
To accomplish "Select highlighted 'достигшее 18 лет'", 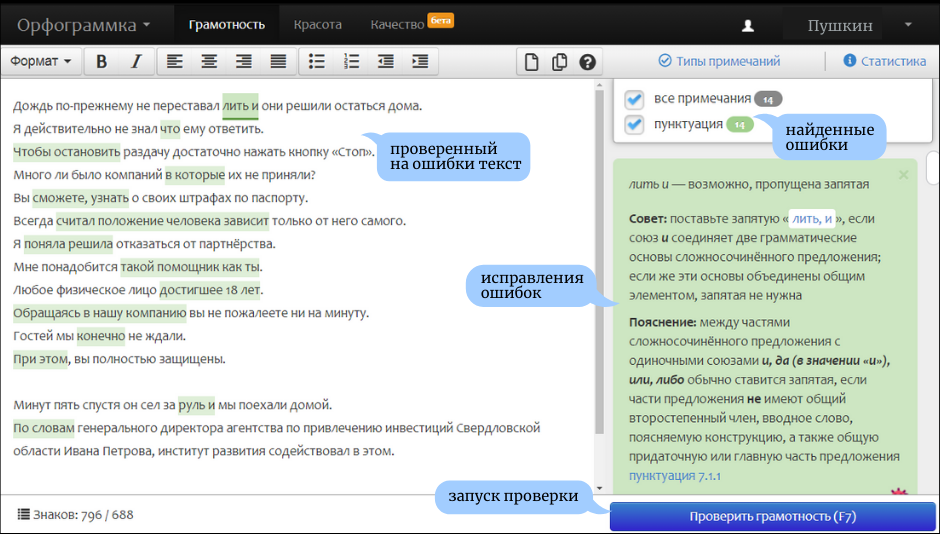I will (x=210, y=290).
